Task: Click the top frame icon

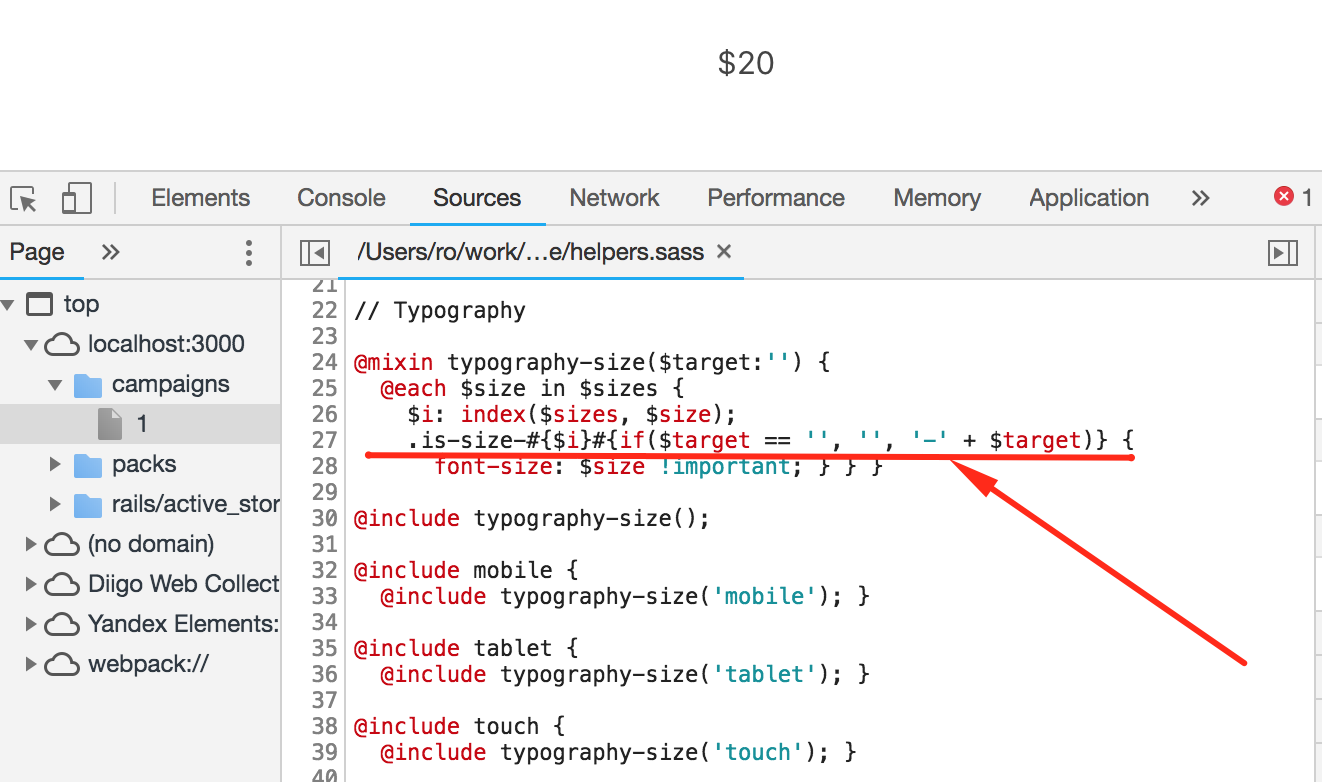Action: click(39, 304)
